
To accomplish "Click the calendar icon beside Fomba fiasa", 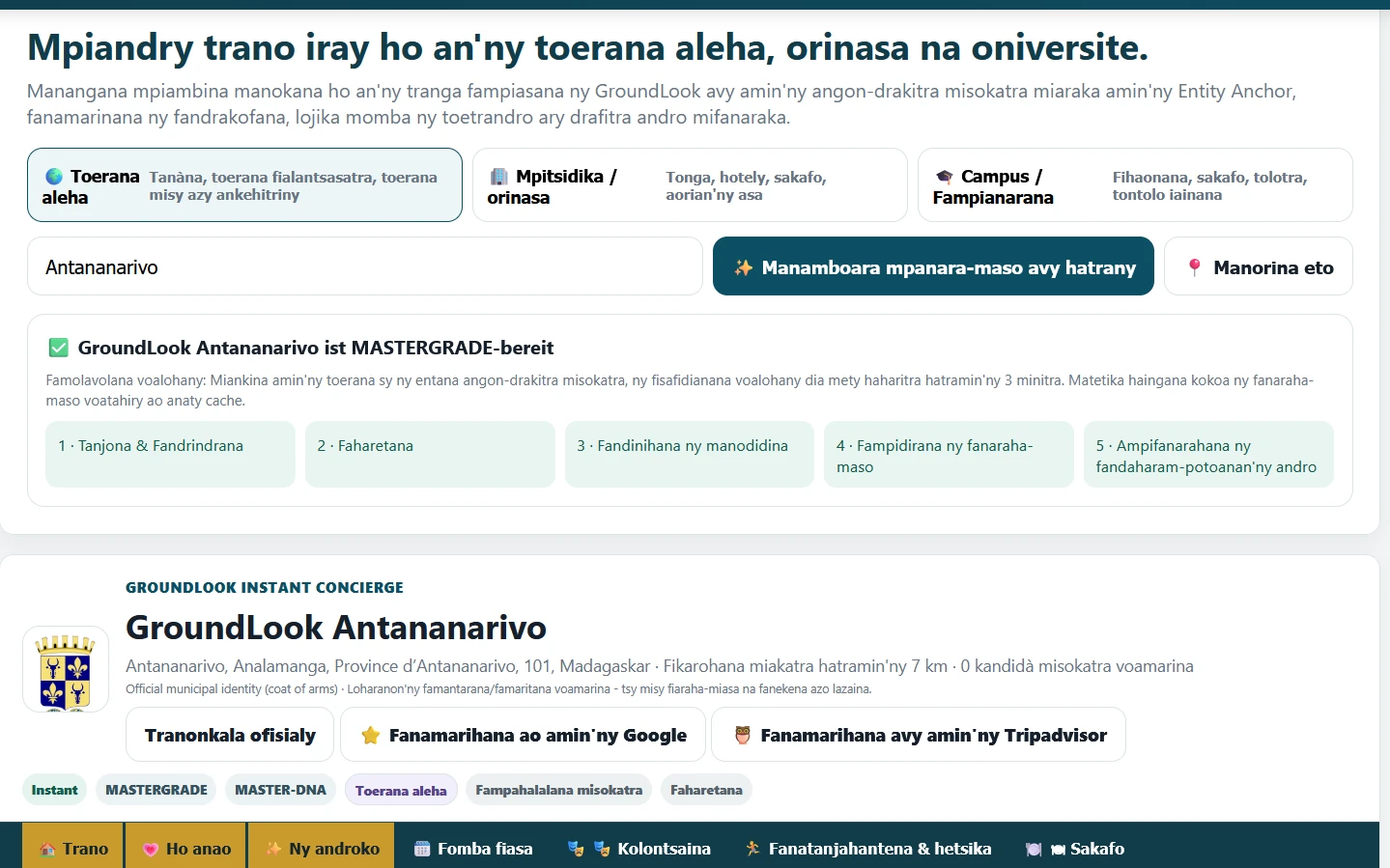I will (422, 849).
